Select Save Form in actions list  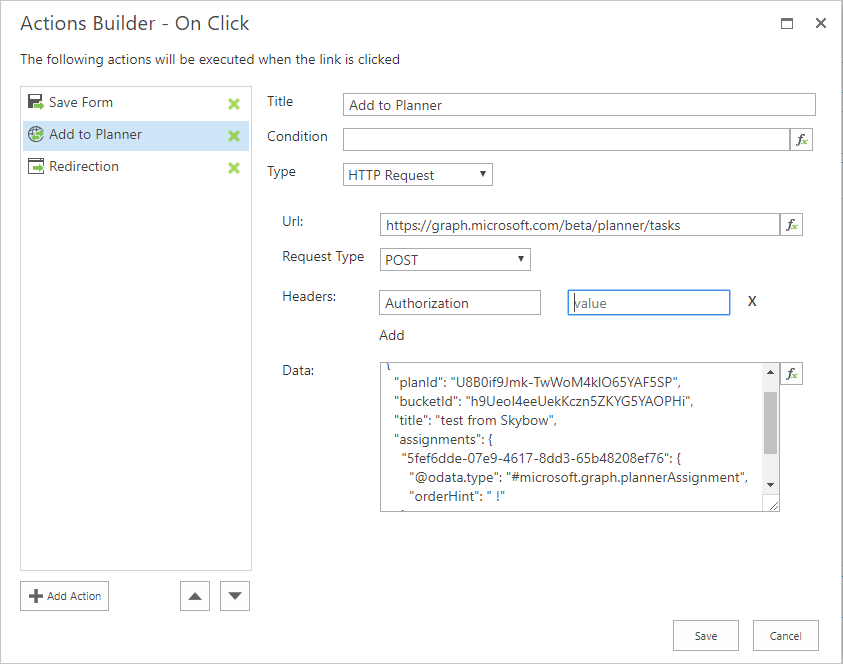pos(81,103)
